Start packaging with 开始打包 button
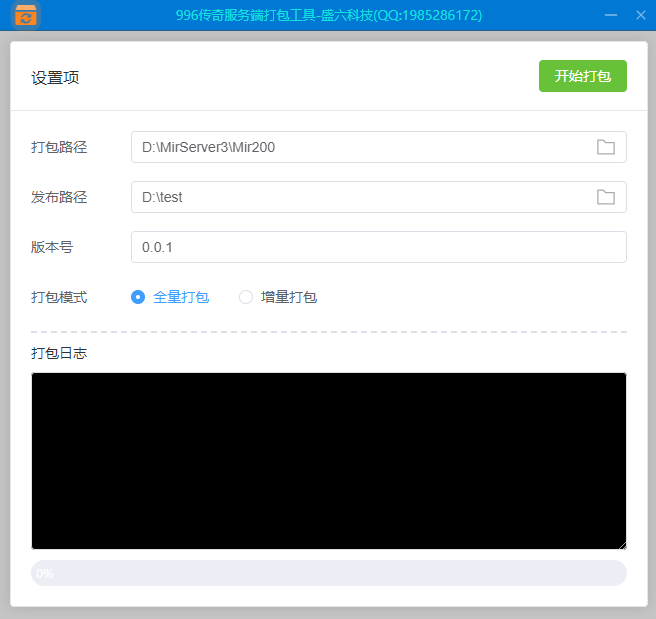This screenshot has height=619, width=656. (582, 76)
